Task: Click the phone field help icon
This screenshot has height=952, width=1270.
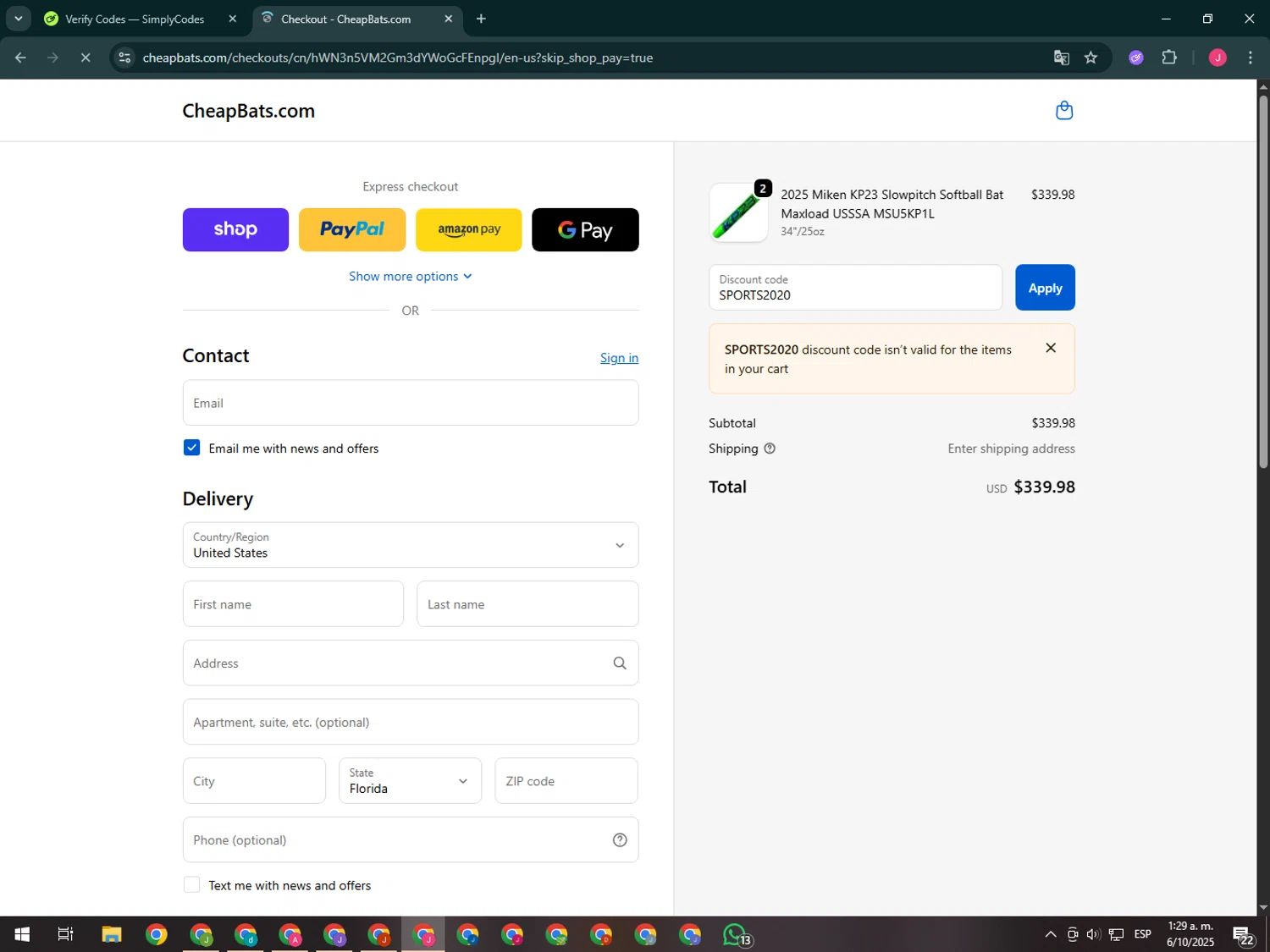Action: [620, 840]
